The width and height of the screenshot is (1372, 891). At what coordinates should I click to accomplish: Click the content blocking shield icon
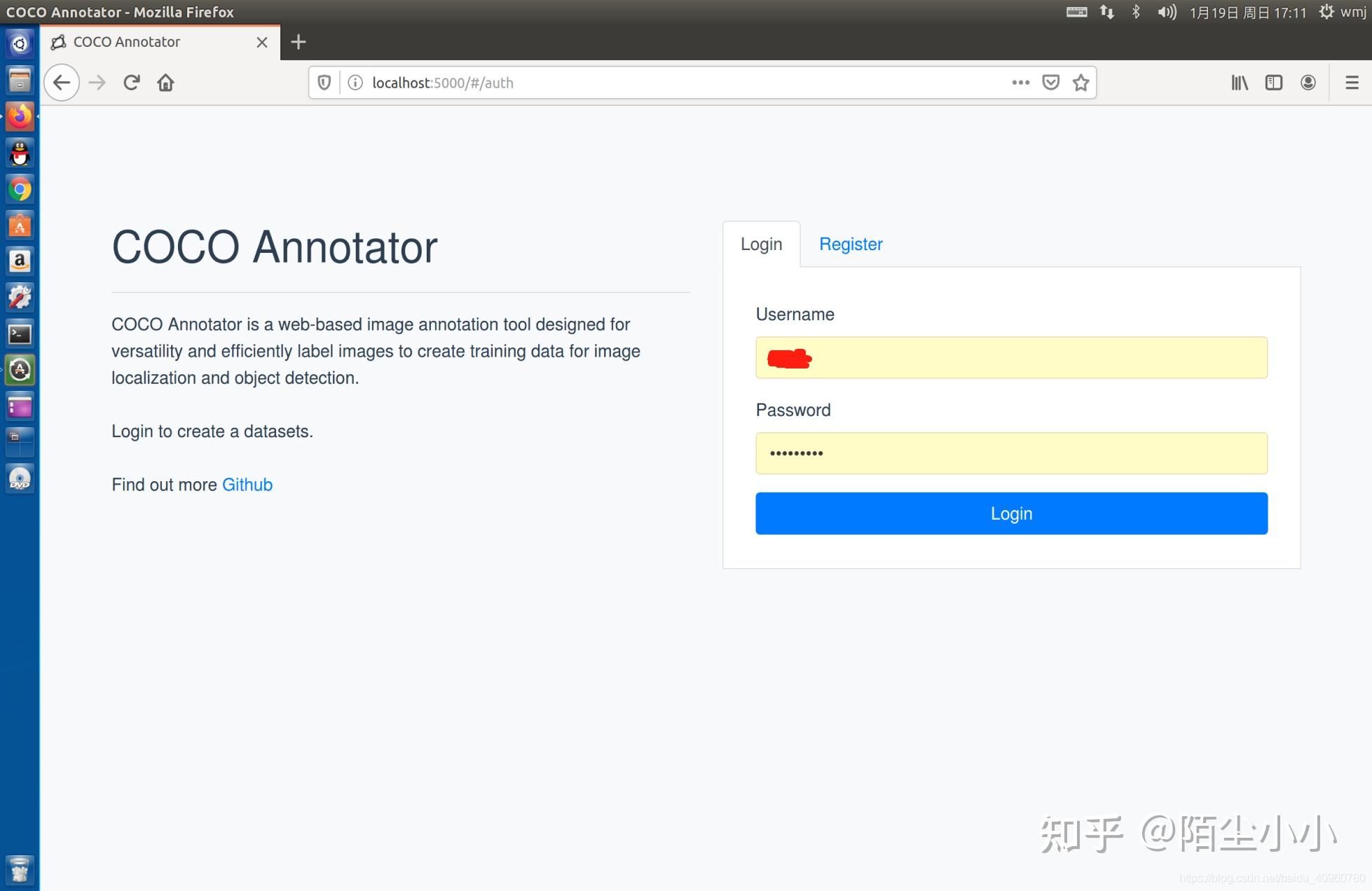pyautogui.click(x=323, y=82)
